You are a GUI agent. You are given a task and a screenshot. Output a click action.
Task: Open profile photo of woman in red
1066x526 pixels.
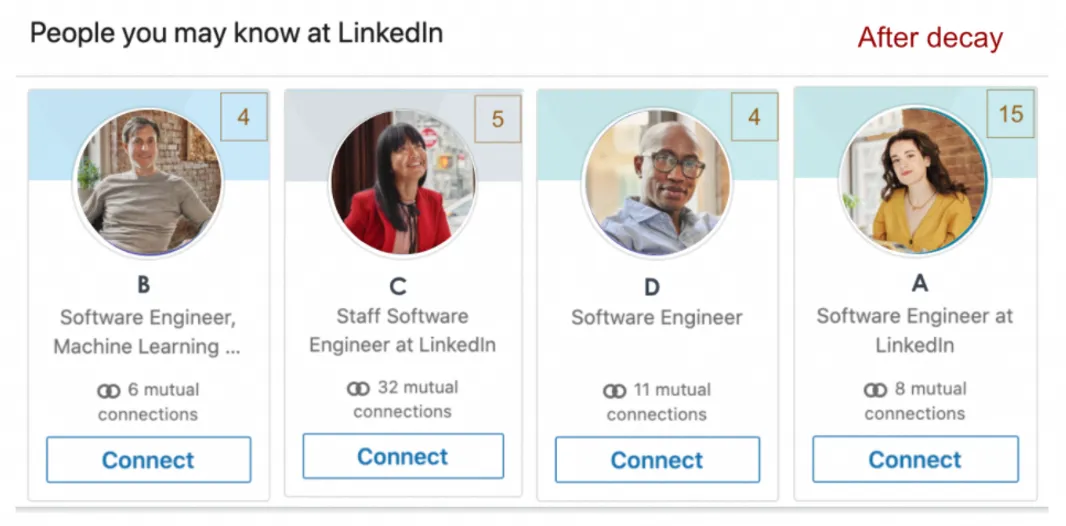[x=403, y=181]
